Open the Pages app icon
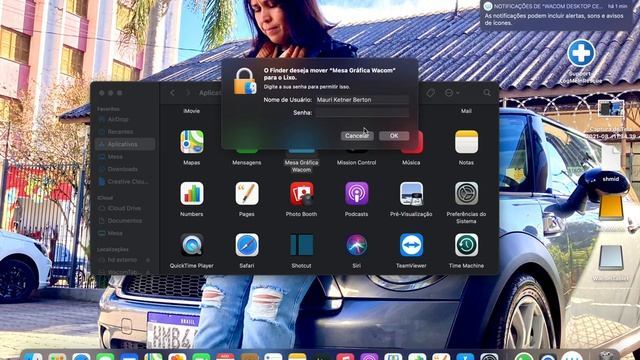 (247, 193)
